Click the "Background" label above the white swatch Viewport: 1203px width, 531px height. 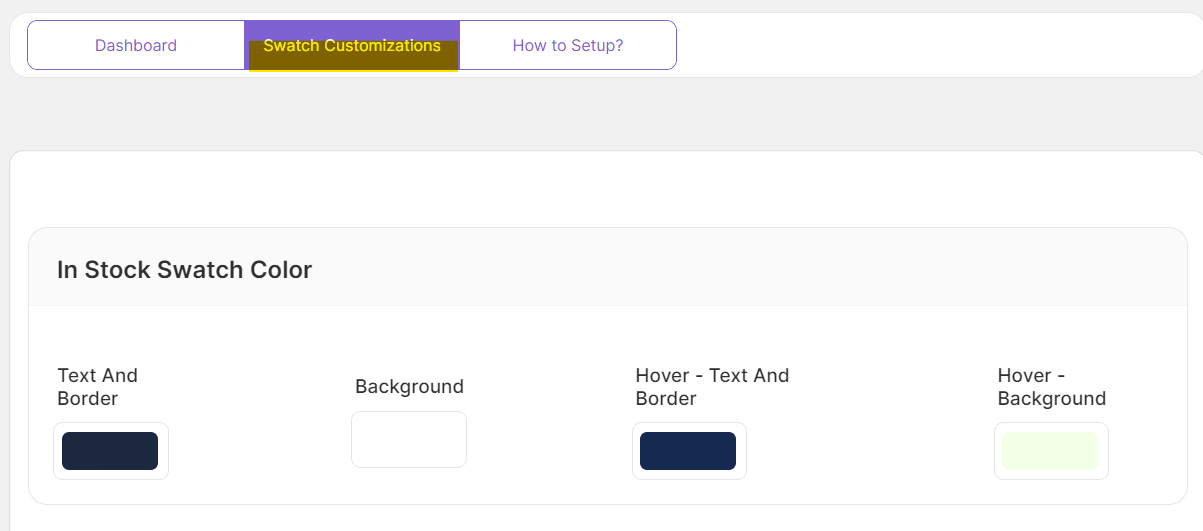[x=409, y=387]
